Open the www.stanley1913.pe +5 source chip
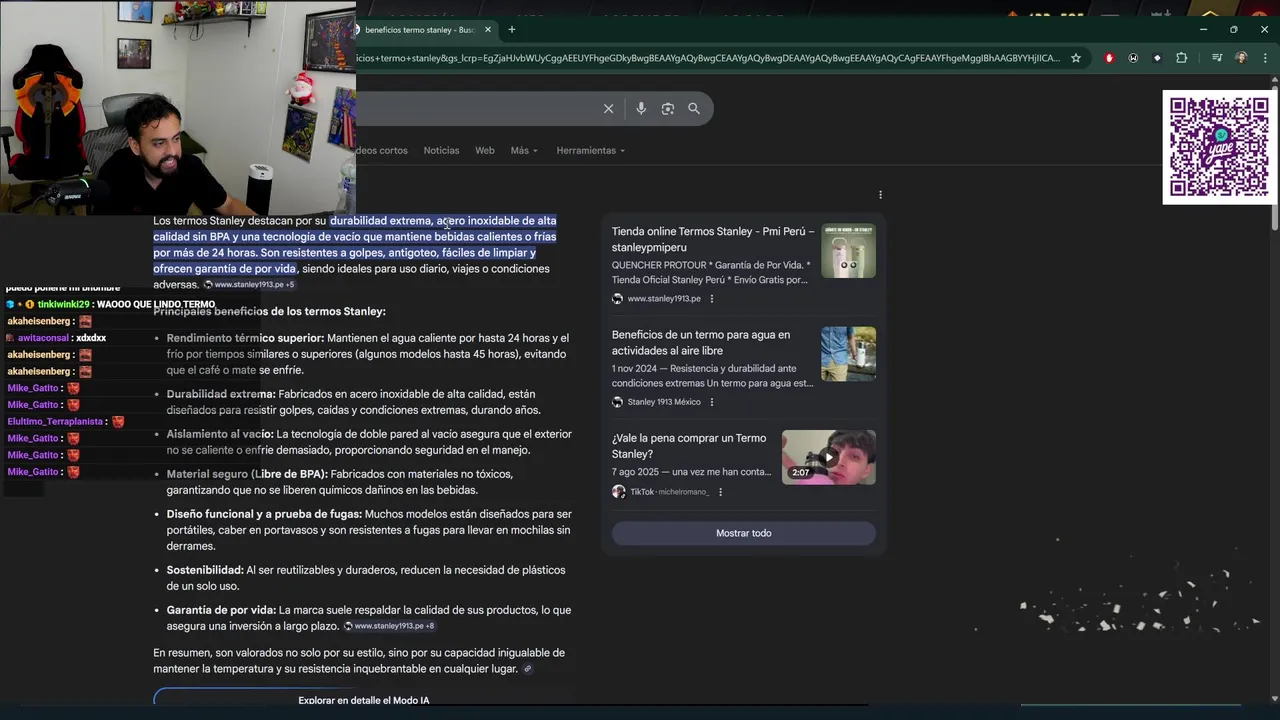This screenshot has width=1280, height=720. pyautogui.click(x=249, y=285)
